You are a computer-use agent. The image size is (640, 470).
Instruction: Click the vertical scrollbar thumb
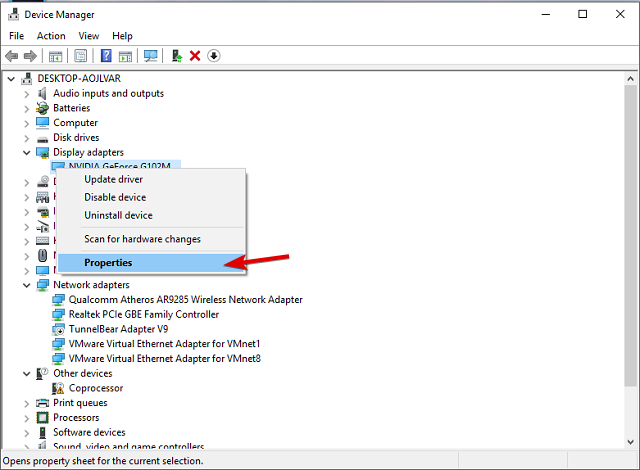pos(631,235)
